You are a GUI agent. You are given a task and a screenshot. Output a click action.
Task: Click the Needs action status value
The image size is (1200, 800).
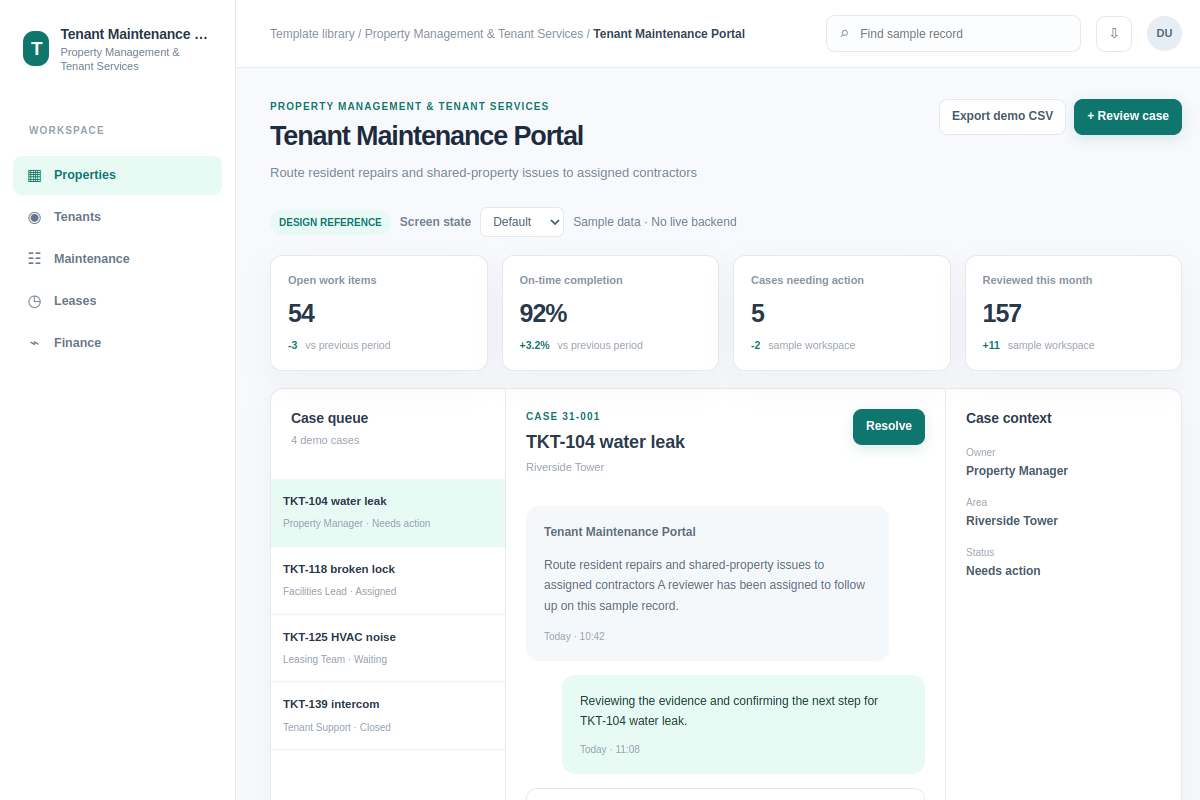point(1003,571)
